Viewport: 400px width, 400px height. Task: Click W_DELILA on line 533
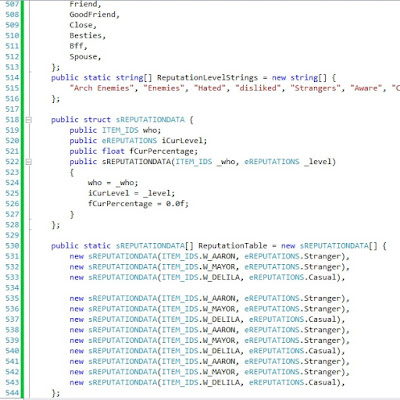click(x=221, y=278)
